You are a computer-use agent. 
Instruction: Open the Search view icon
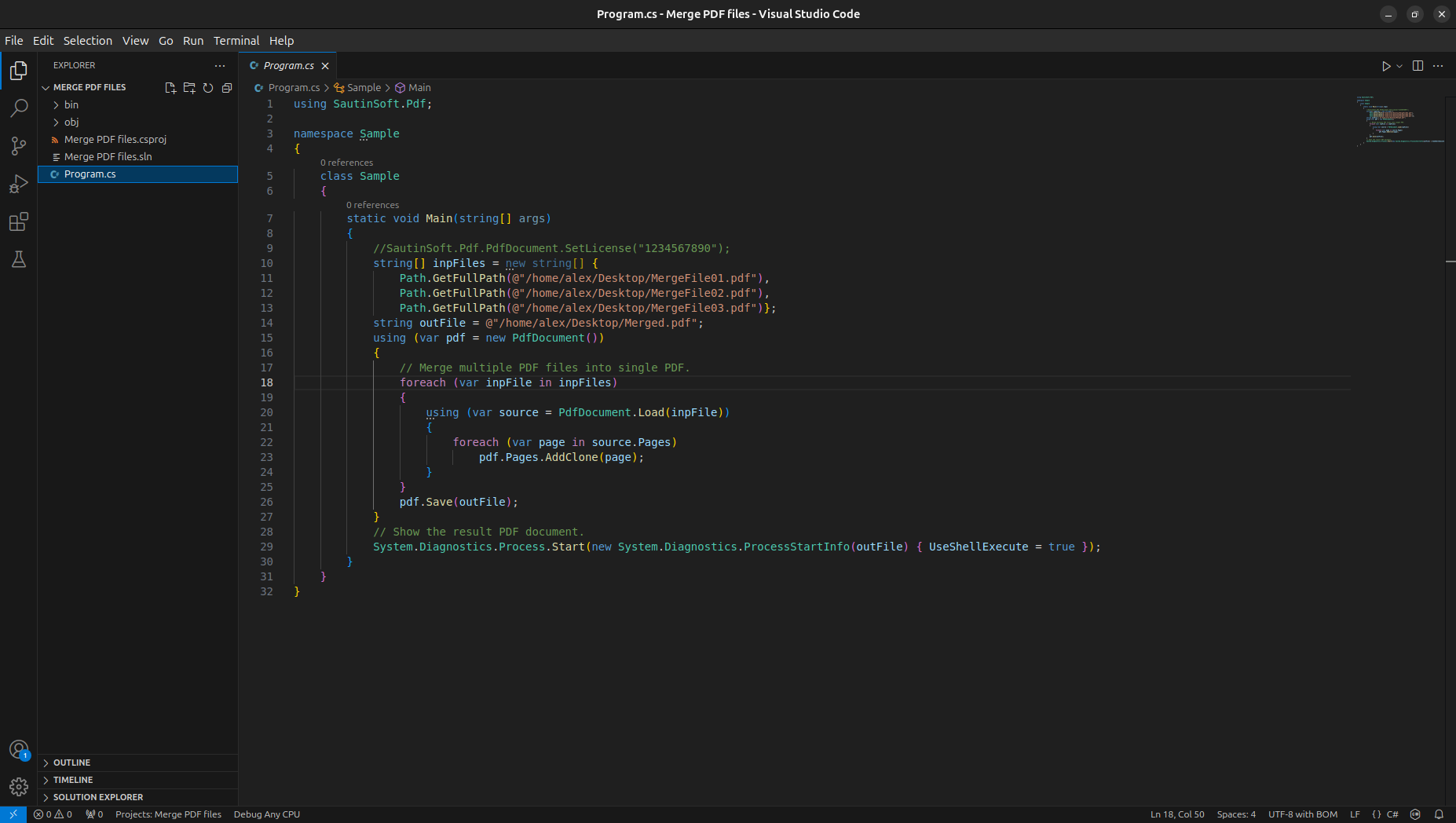(19, 108)
